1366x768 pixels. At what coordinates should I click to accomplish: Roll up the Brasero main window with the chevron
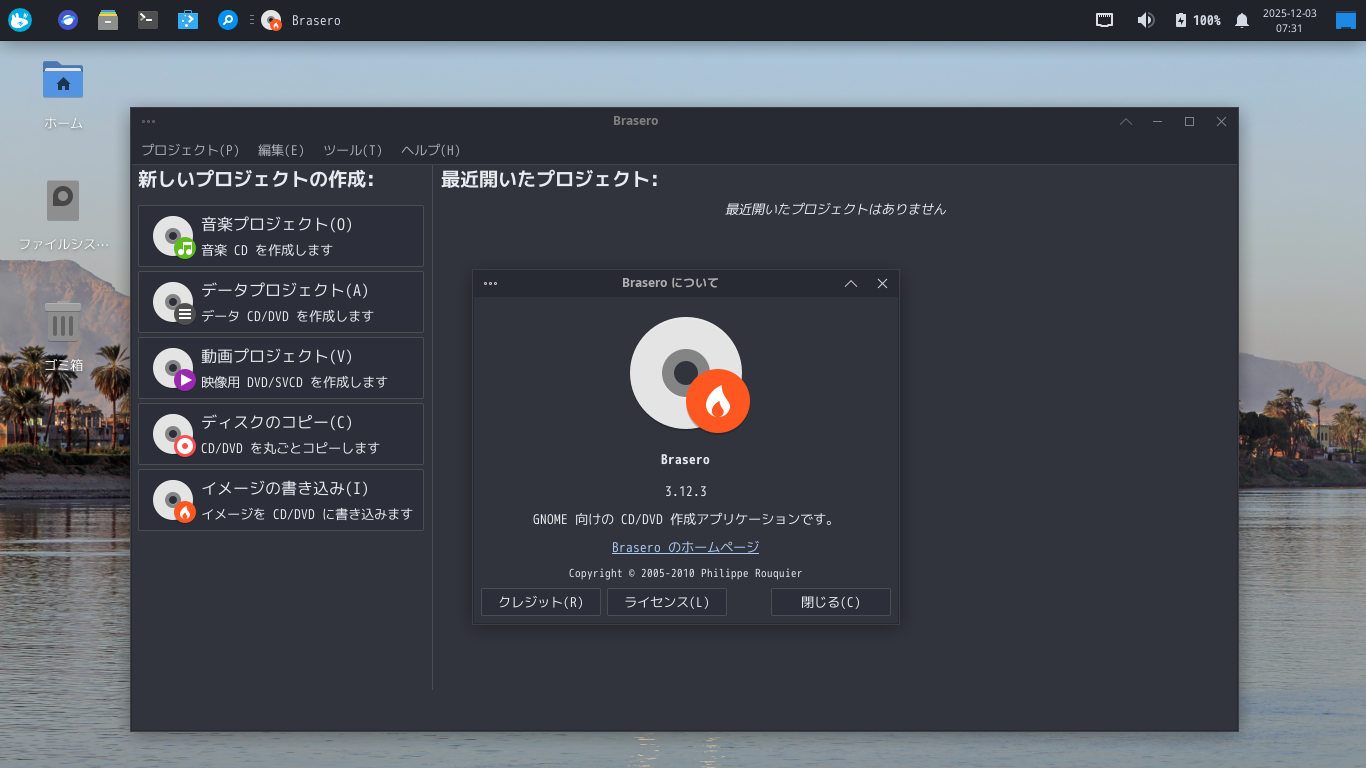pos(1126,121)
